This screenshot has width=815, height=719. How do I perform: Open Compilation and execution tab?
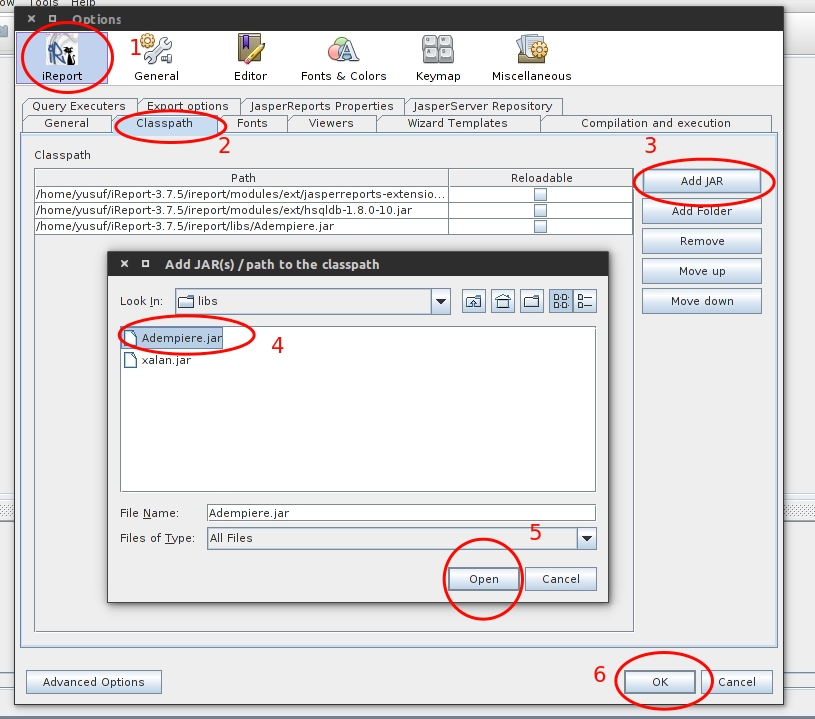[656, 123]
